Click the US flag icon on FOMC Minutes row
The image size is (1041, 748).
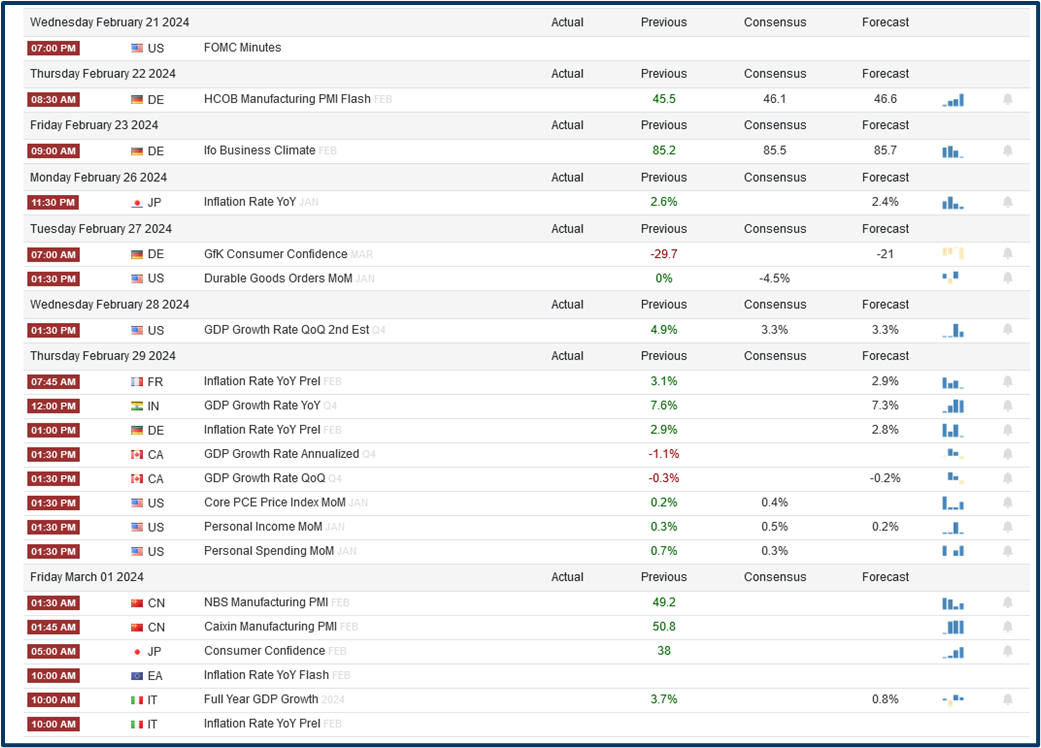(x=137, y=47)
